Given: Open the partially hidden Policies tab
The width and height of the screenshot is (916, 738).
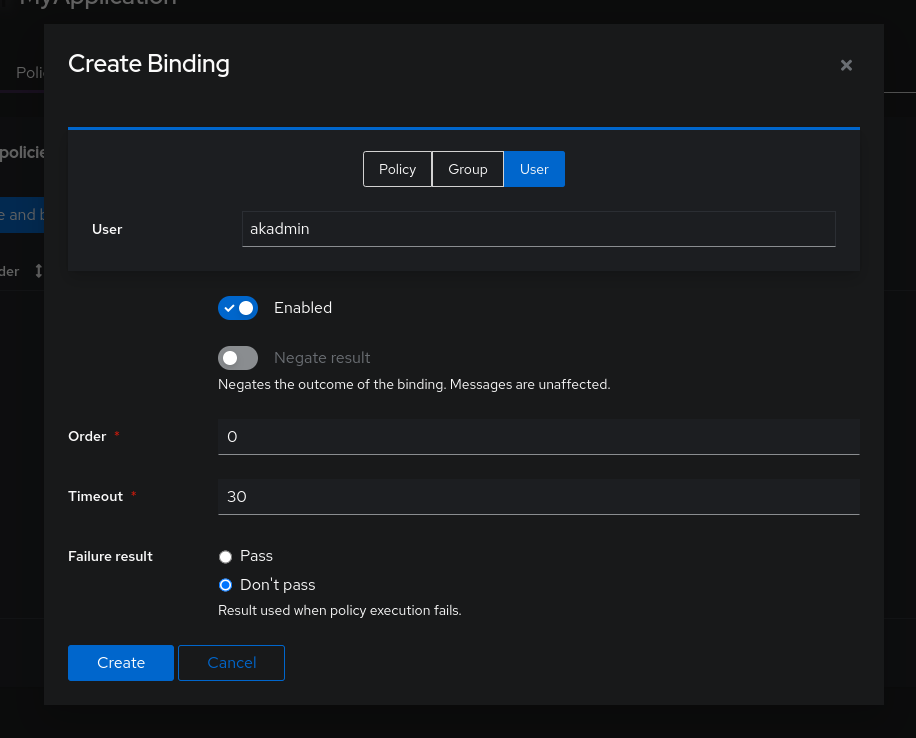Looking at the screenshot, I should 30,73.
